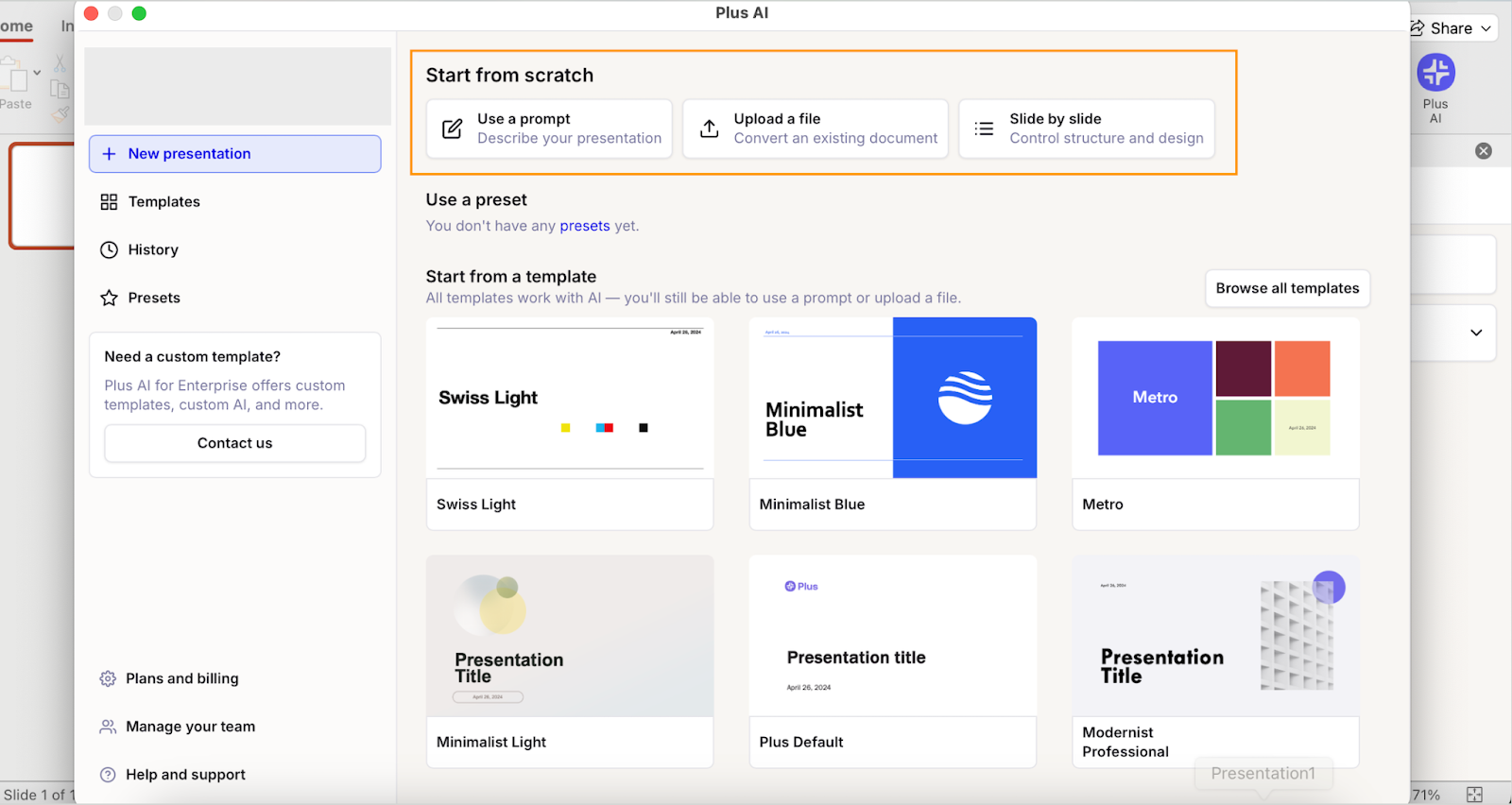Click the Metro caption text
1512x805 pixels.
(x=1103, y=505)
